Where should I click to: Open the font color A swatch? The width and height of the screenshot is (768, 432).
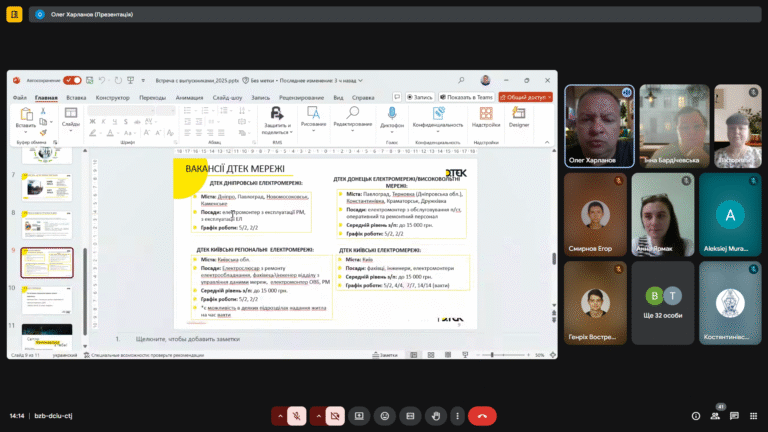click(x=110, y=133)
